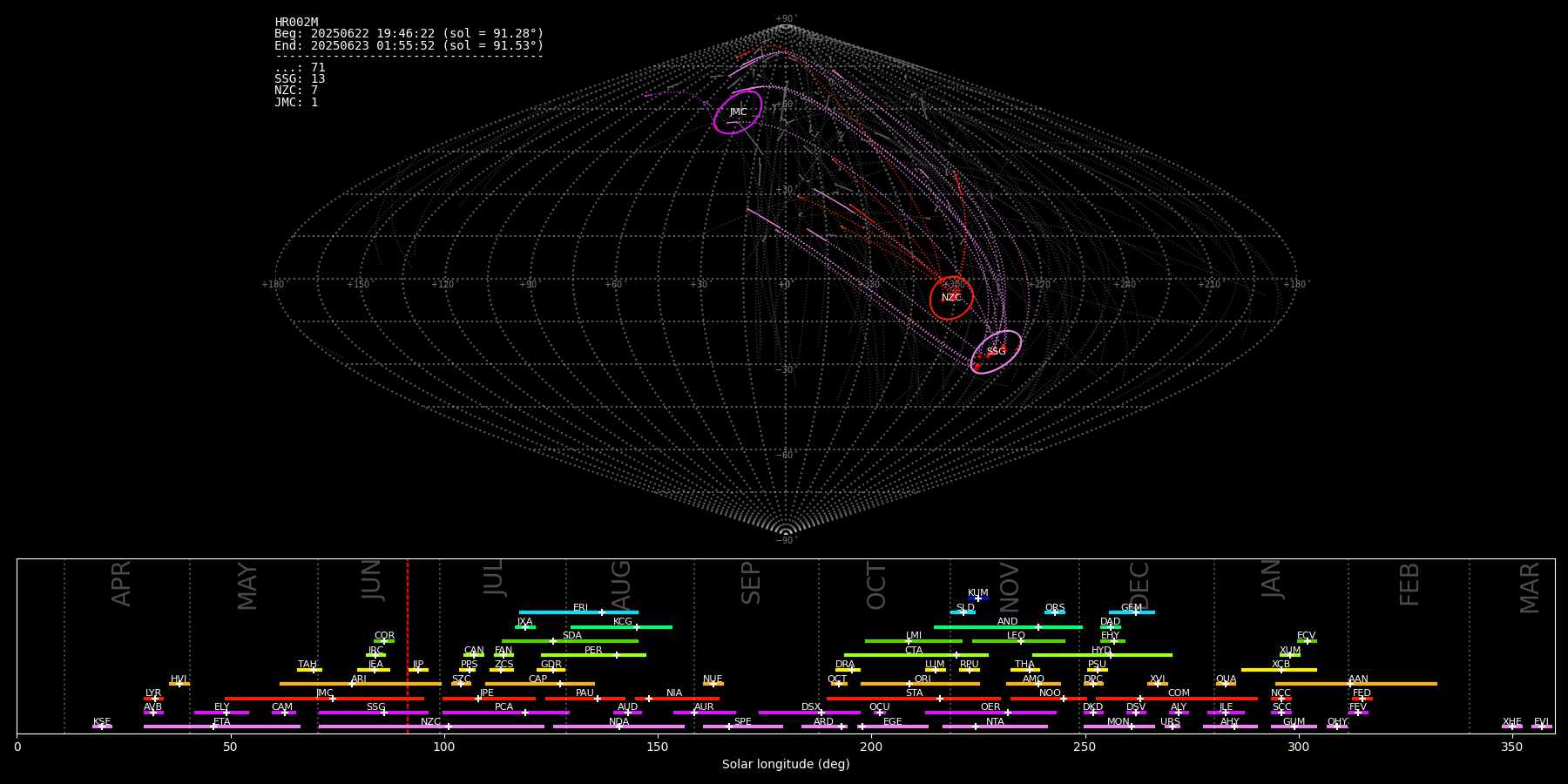
Task: Click the Beg: 20250622 19:46:22 timestamp line
Action: click(409, 34)
